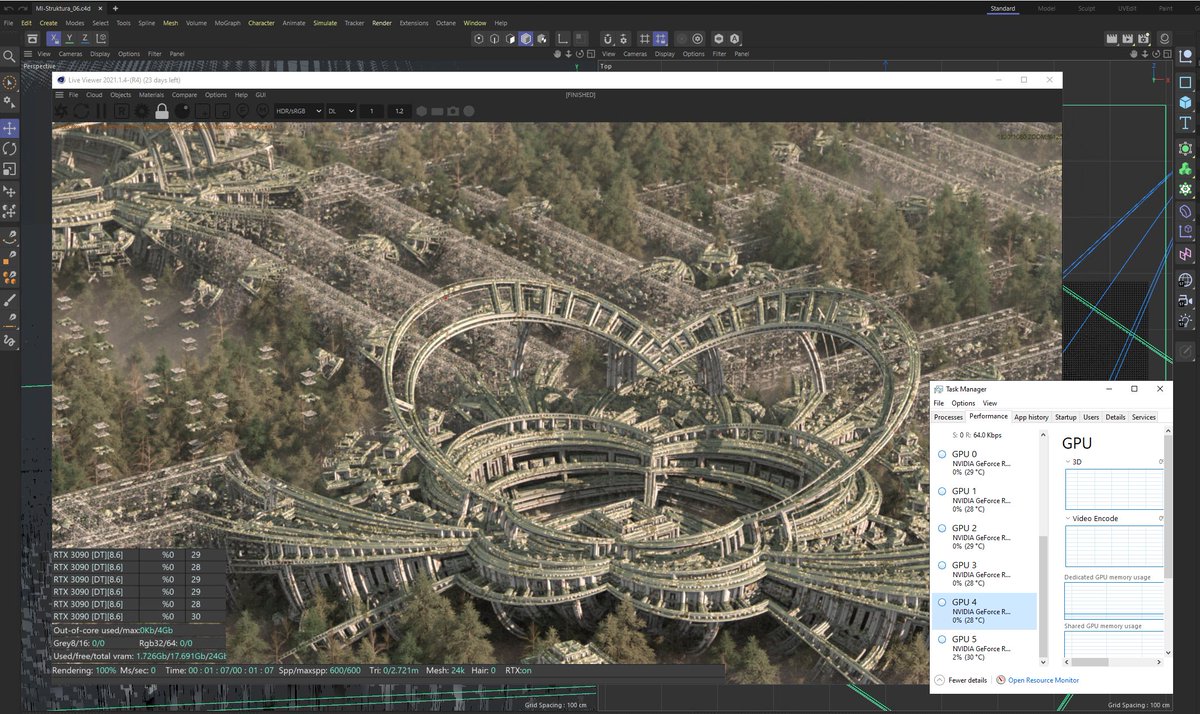The width and height of the screenshot is (1200, 714).
Task: Toggle Y axis lock in Cinema 4D toolbar
Action: pos(70,38)
